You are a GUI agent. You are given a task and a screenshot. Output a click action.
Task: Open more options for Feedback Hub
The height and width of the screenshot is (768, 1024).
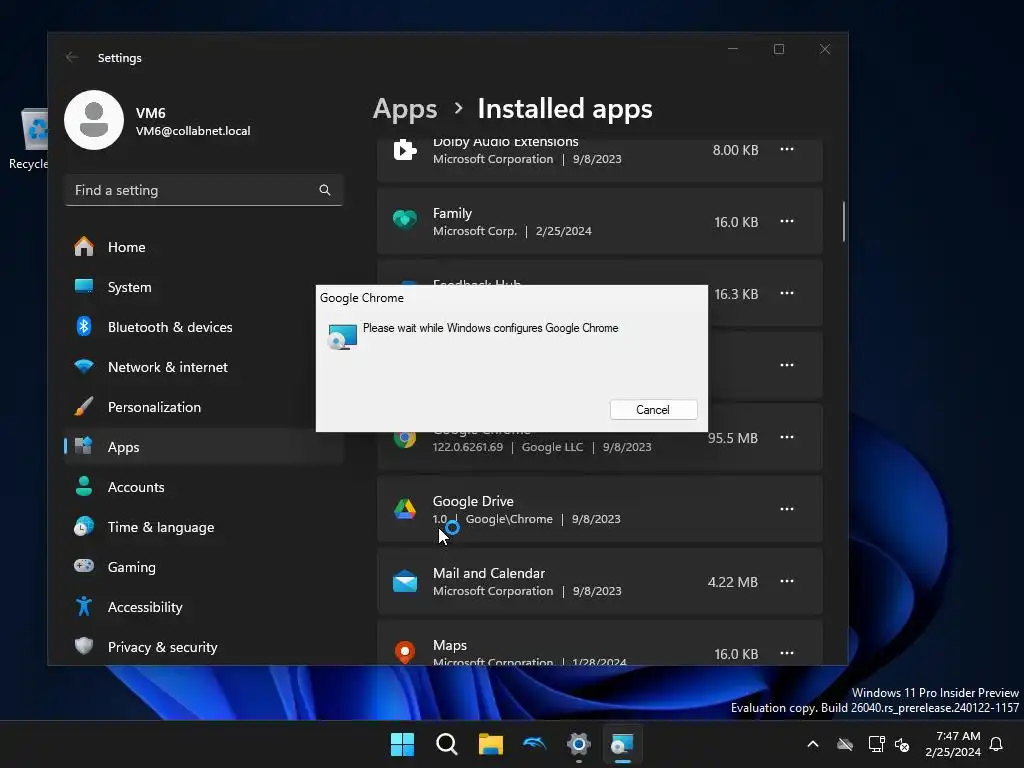[787, 293]
